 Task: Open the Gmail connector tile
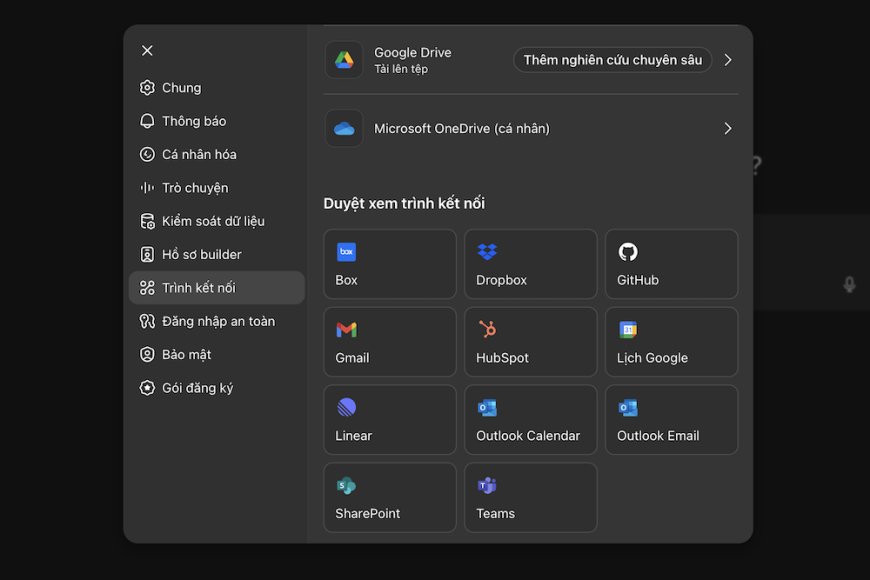[x=389, y=342]
